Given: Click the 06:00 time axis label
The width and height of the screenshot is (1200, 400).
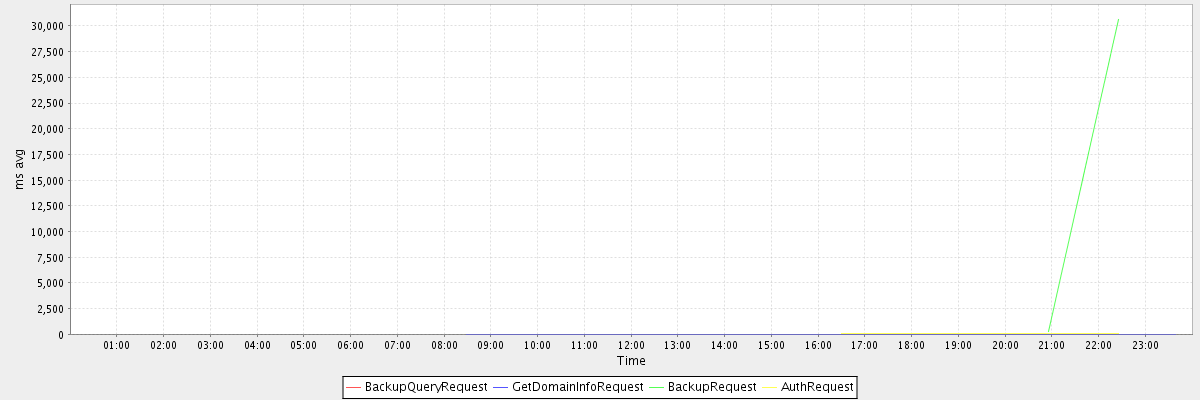Looking at the screenshot, I should click(350, 345).
